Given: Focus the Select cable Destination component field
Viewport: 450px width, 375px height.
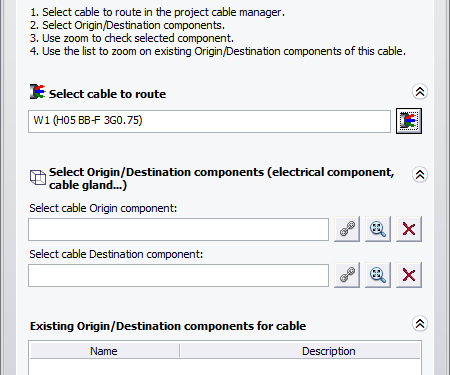Looking at the screenshot, I should tap(178, 275).
